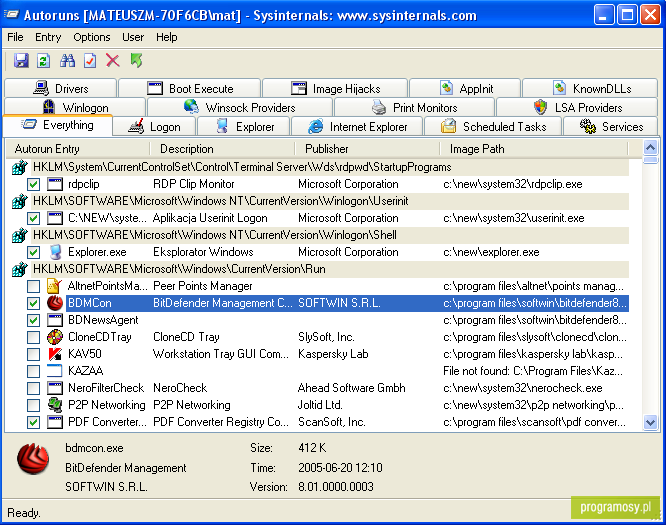Click the registry icon beside the Winlogon\Shell key
The height and width of the screenshot is (525, 666).
pos(20,235)
